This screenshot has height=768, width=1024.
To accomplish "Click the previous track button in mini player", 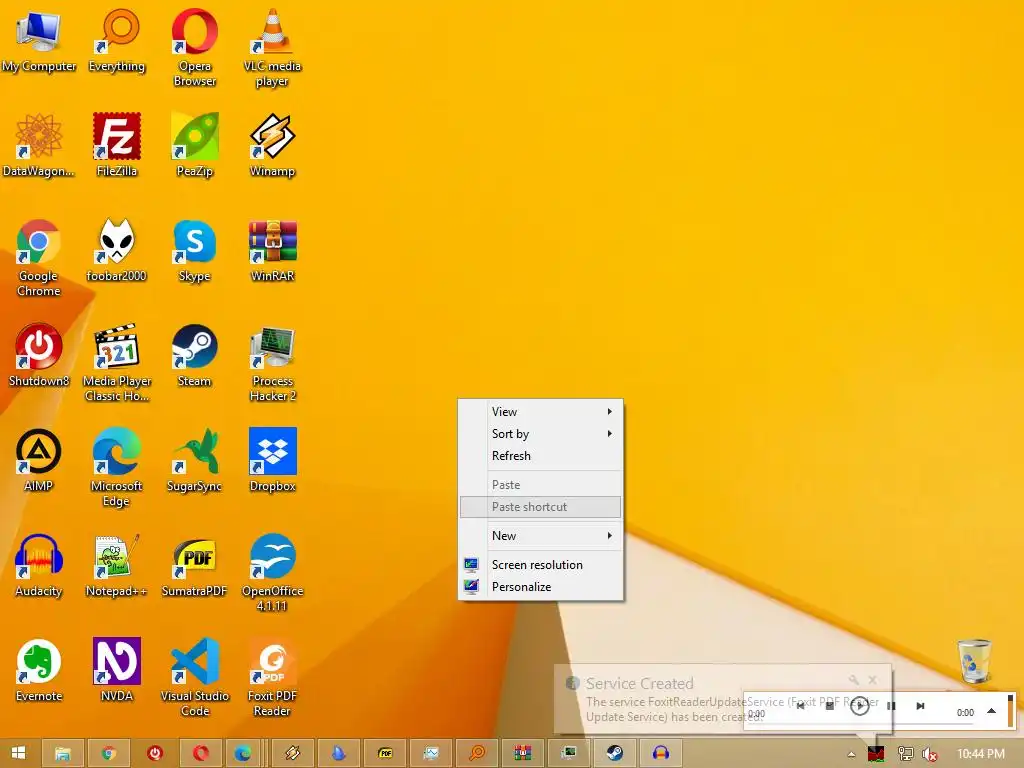I will point(800,706).
